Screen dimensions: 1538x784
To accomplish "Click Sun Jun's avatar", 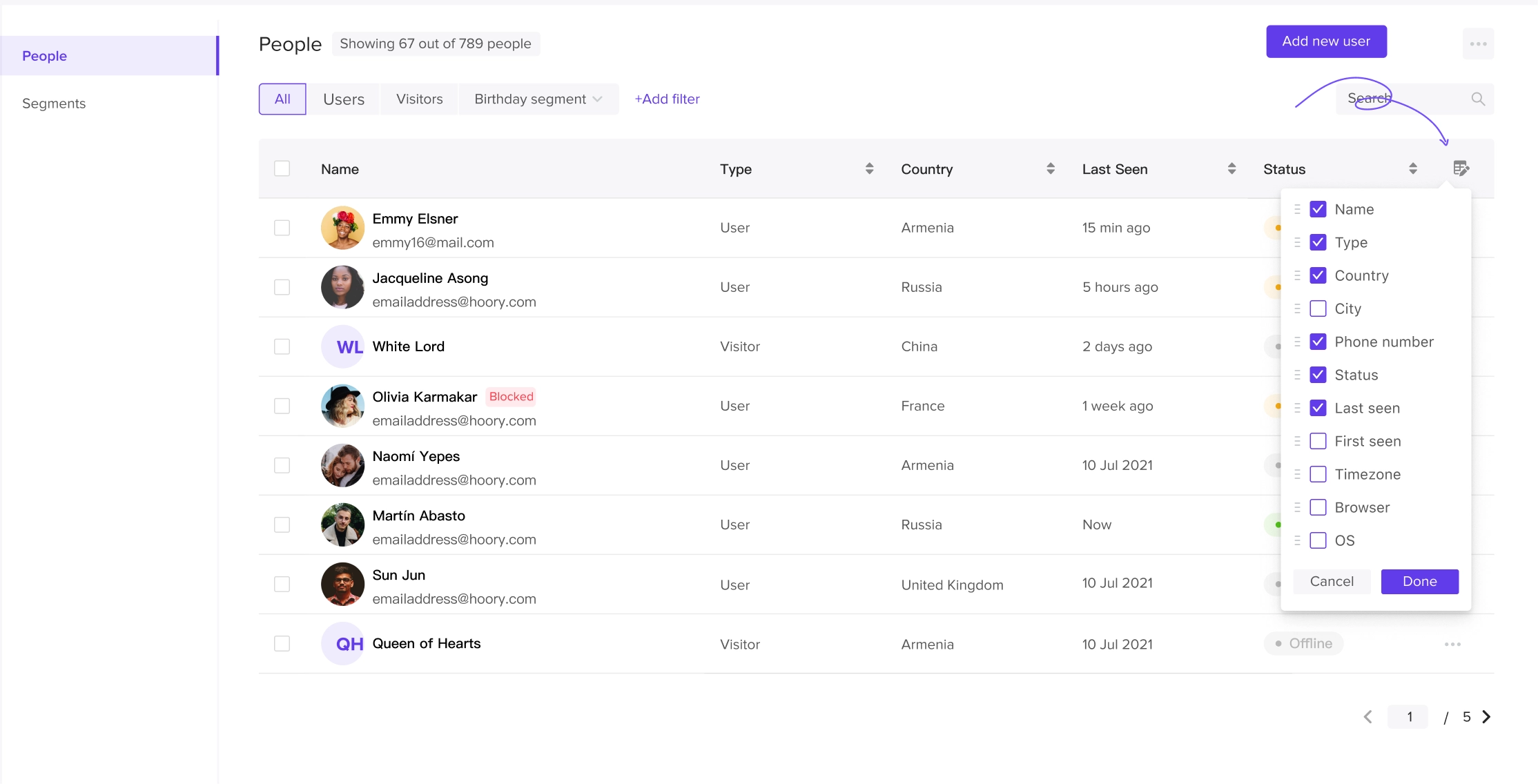I will [x=342, y=584].
